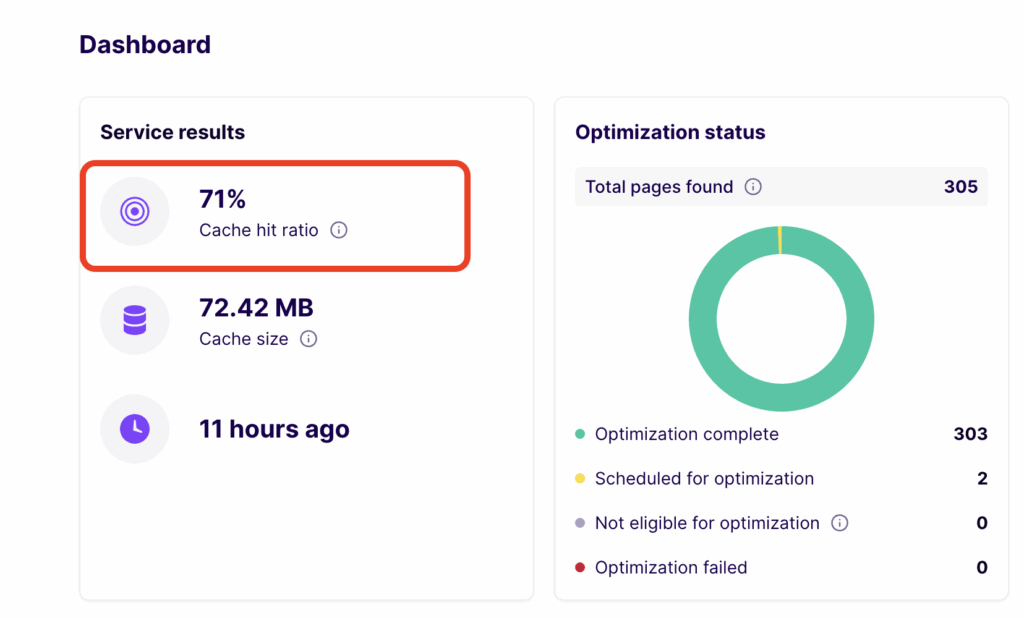Click the clock icon next to 11 hours ago
The width and height of the screenshot is (1024, 618).
pos(134,429)
